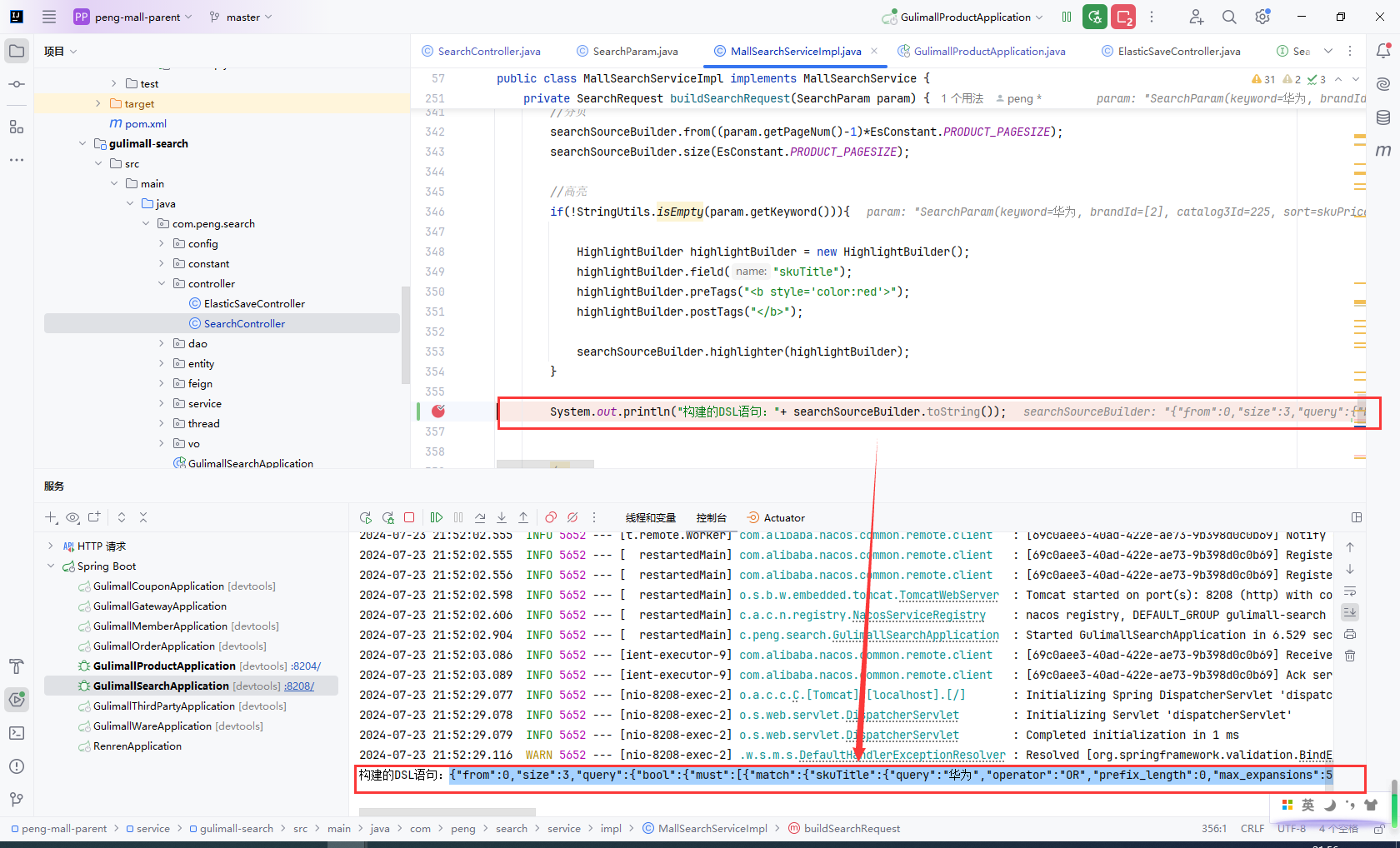Image resolution: width=1400 pixels, height=848 pixels.
Task: Open the View Options eye icon in Services
Action: [x=72, y=517]
